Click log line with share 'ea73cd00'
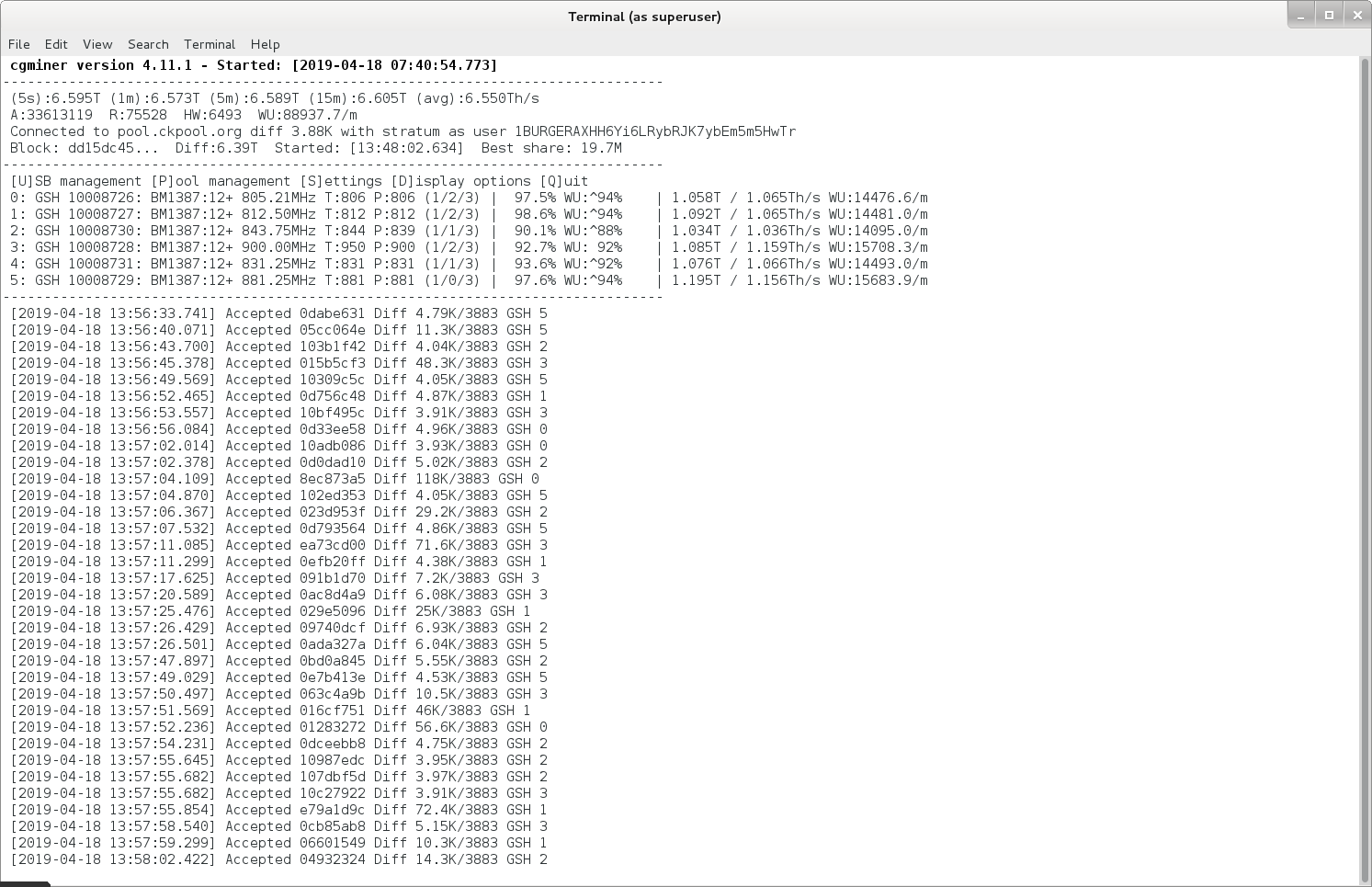Image resolution: width=1372 pixels, height=887 pixels. click(x=278, y=545)
